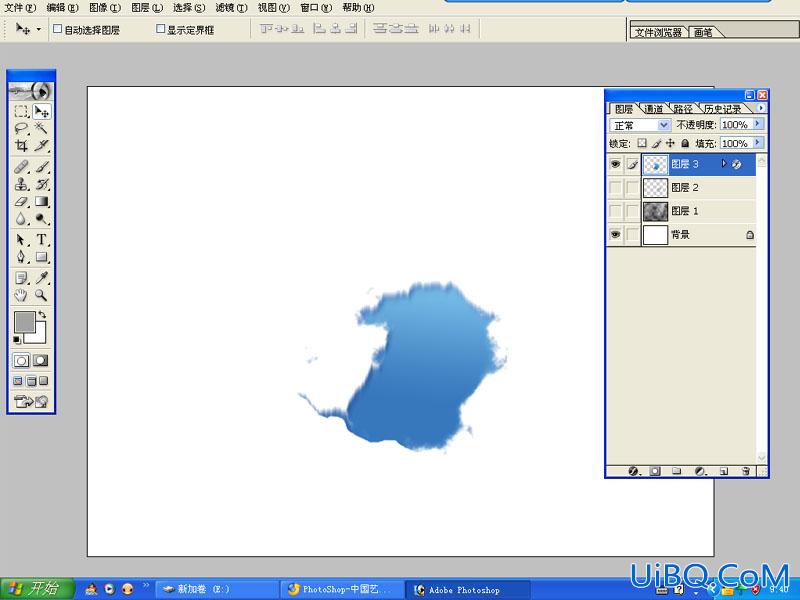Click the 开始 Start button

37,589
